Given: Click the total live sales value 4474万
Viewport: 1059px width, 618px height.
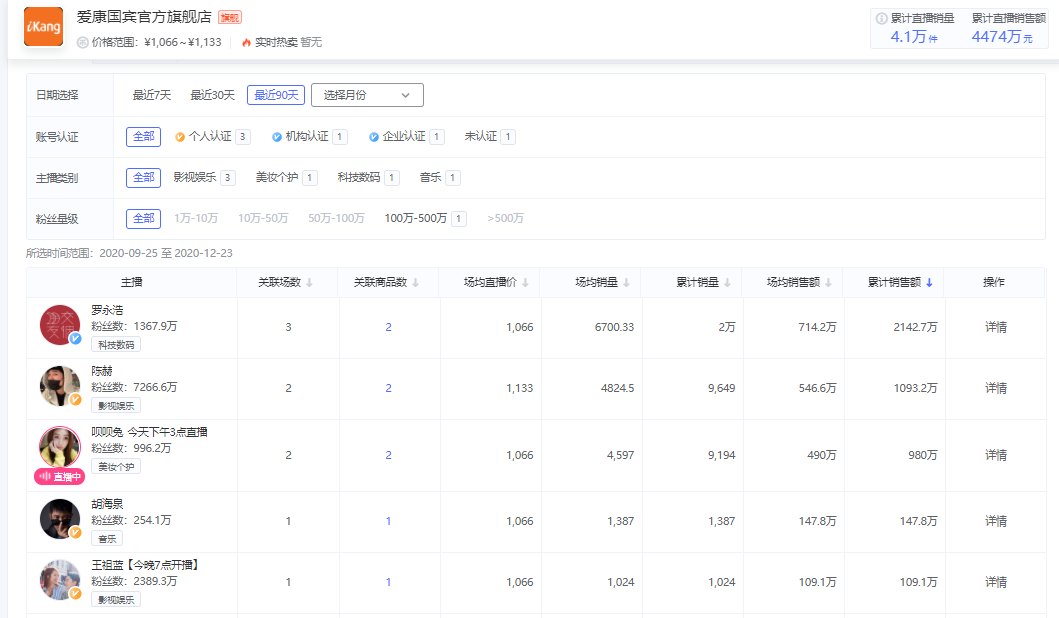Looking at the screenshot, I should 1002,37.
